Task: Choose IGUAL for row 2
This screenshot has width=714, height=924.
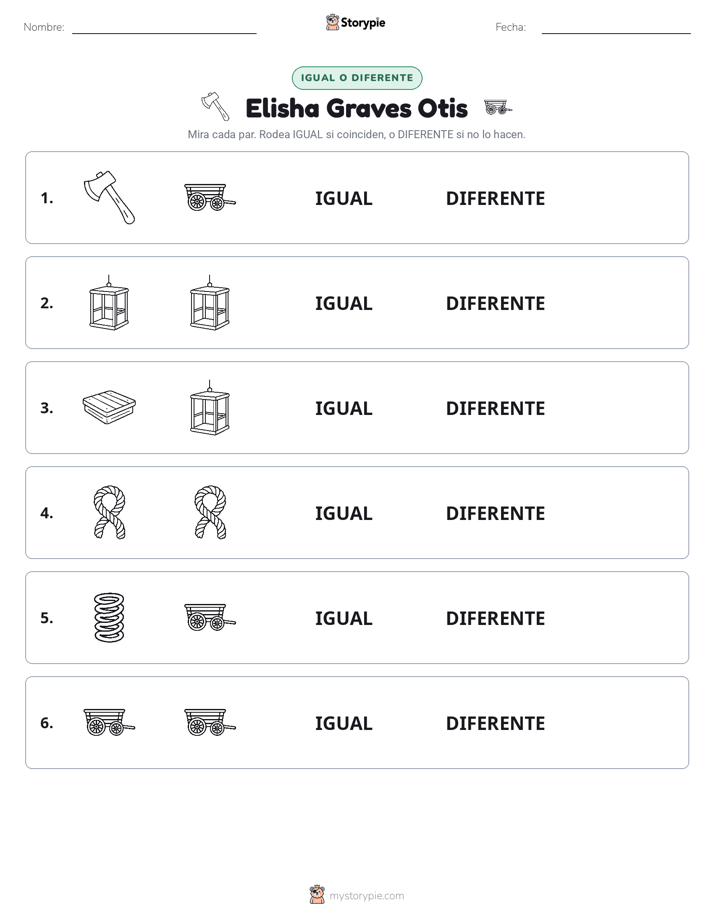Action: (x=343, y=303)
